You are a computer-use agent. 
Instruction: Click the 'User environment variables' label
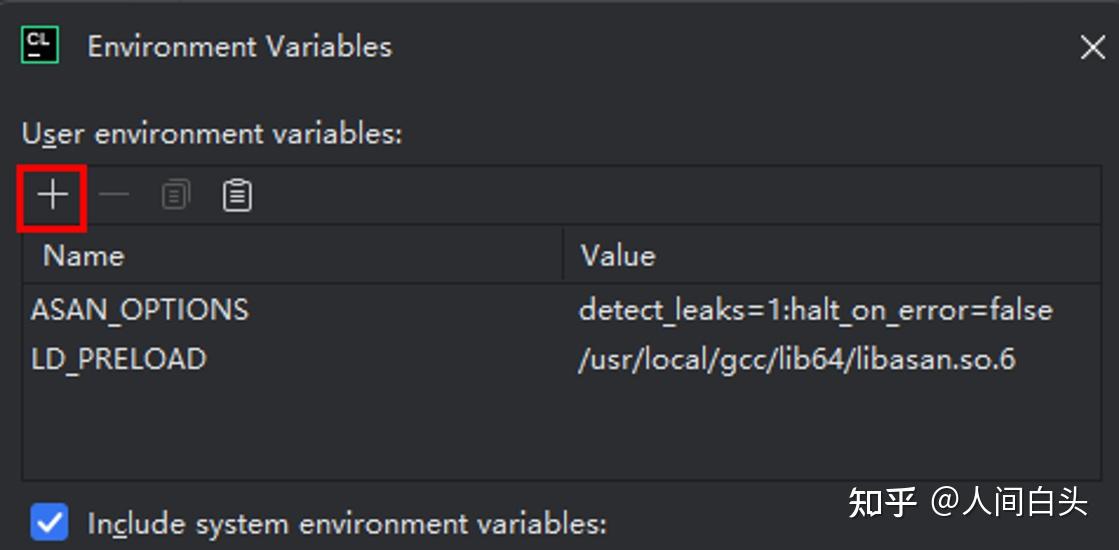(212, 133)
